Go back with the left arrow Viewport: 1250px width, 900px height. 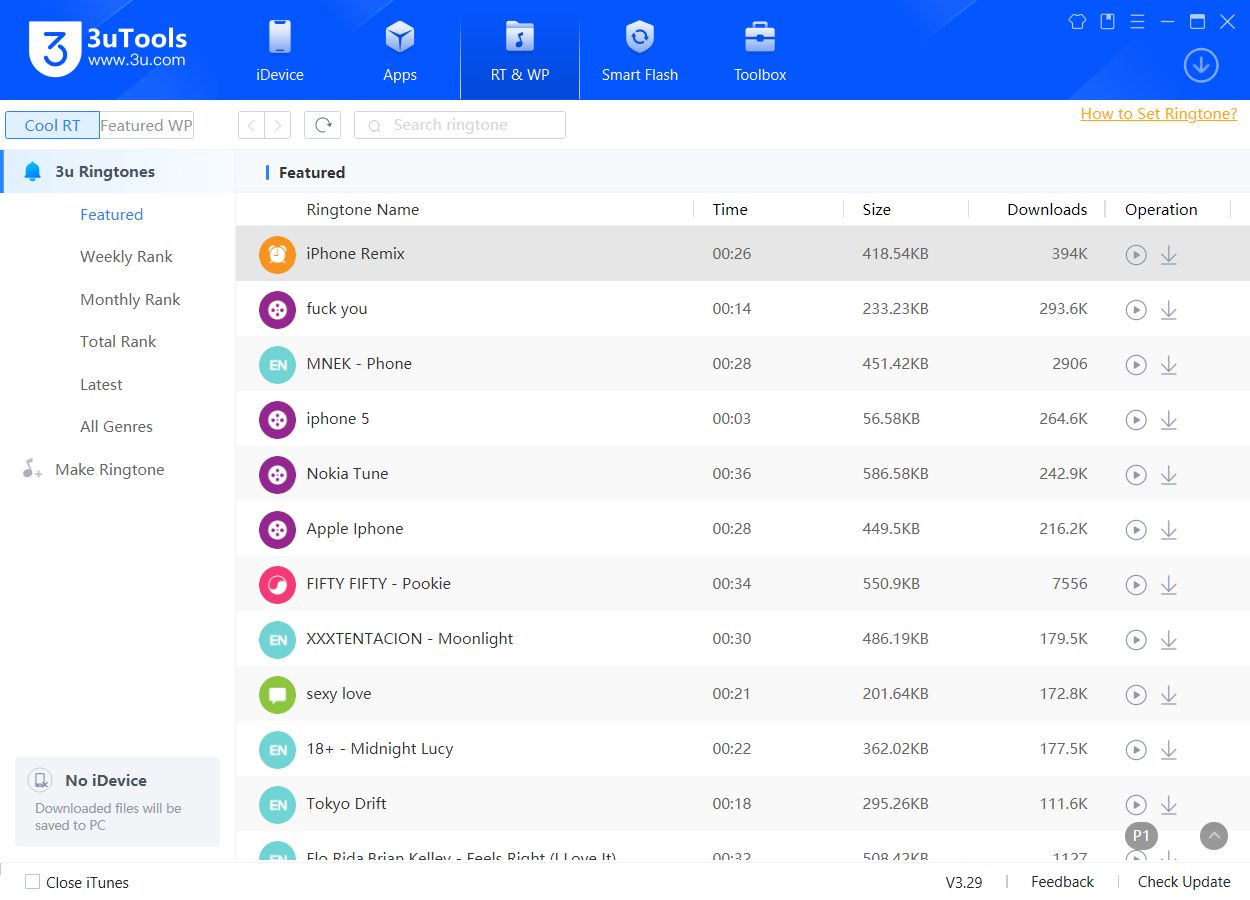251,125
